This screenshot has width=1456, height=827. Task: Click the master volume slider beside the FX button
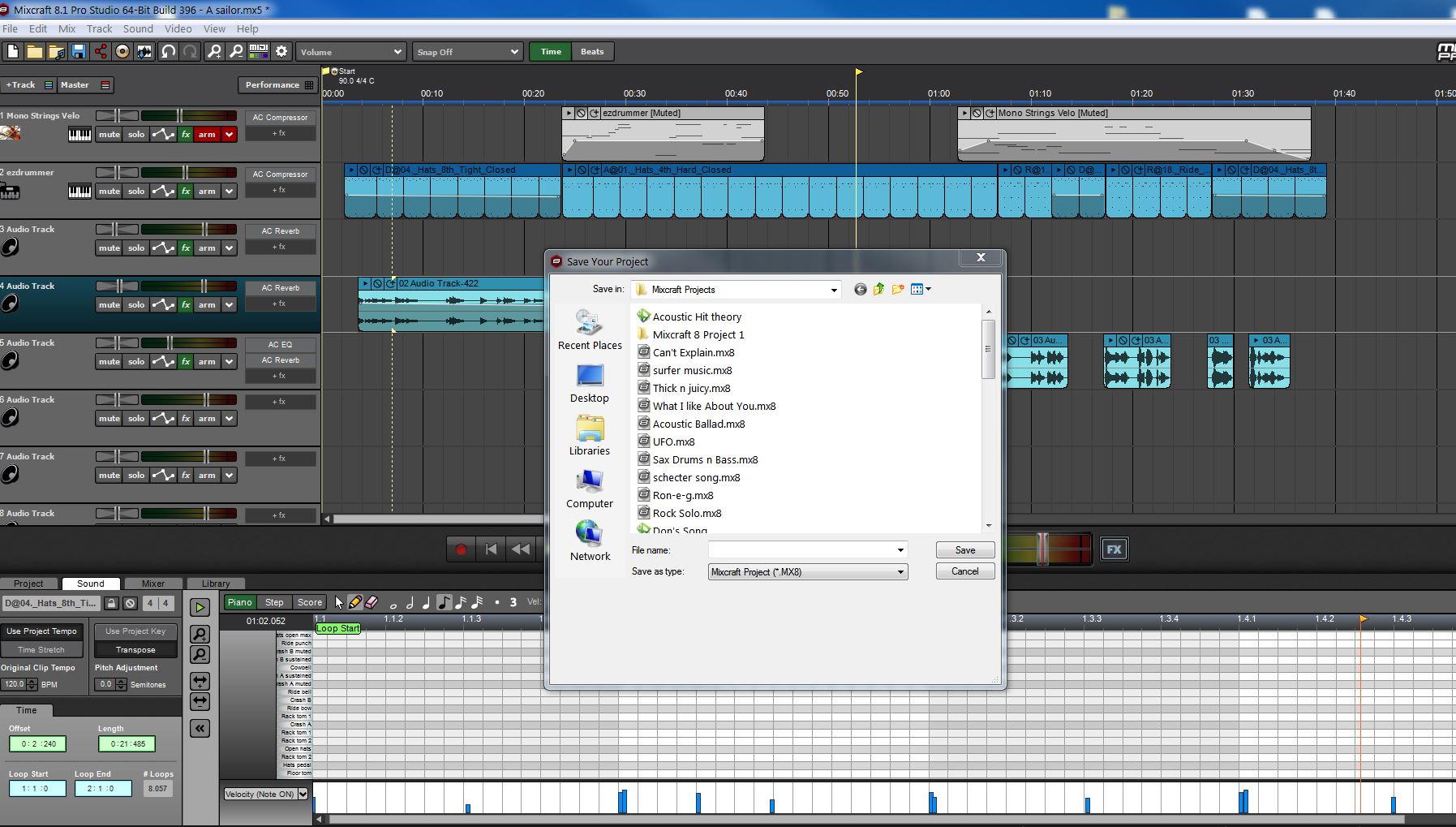coord(1043,549)
